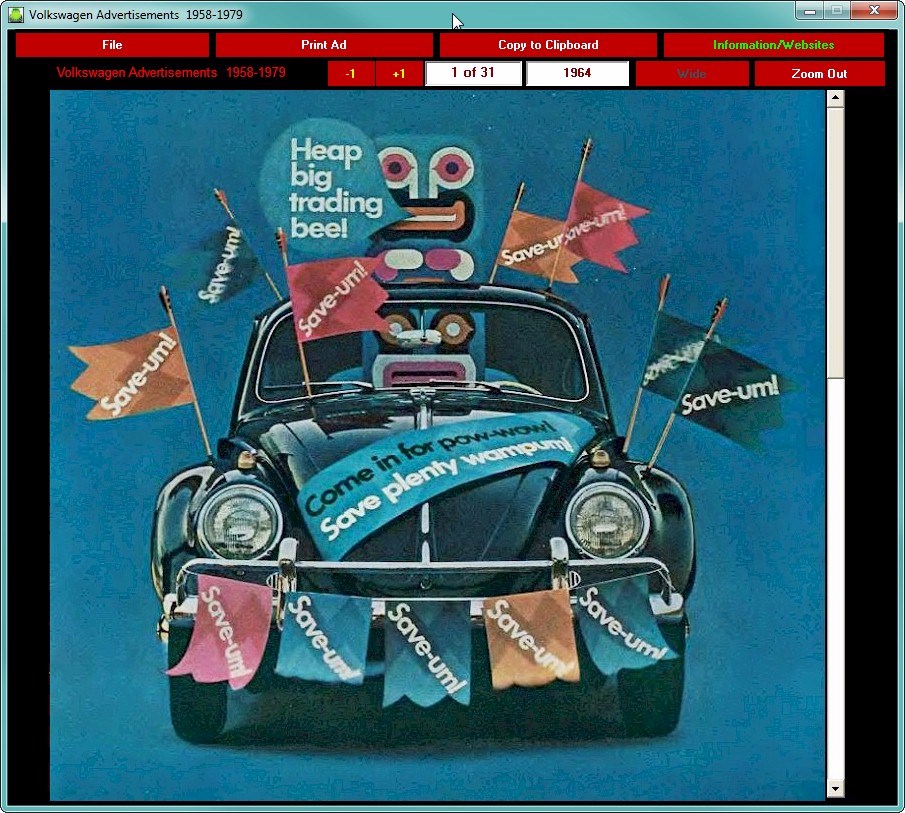
Task: Go to previous ad with -1
Action: pyautogui.click(x=351, y=74)
